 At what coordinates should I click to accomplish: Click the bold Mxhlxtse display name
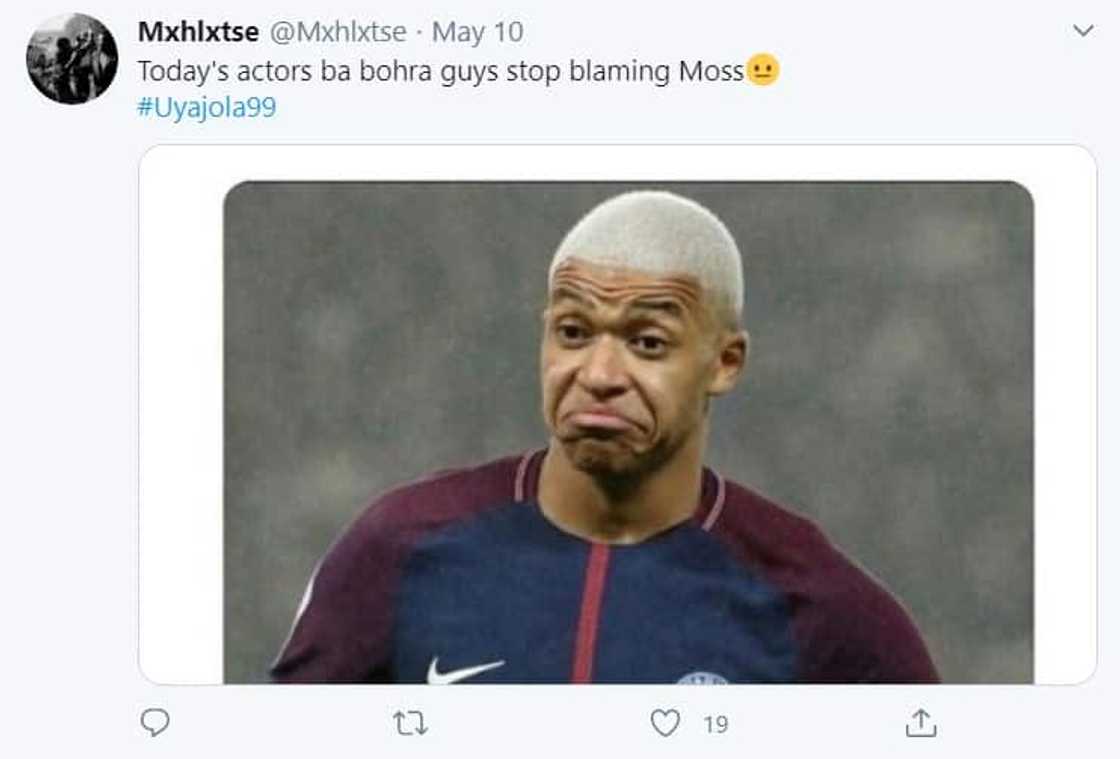pos(198,32)
